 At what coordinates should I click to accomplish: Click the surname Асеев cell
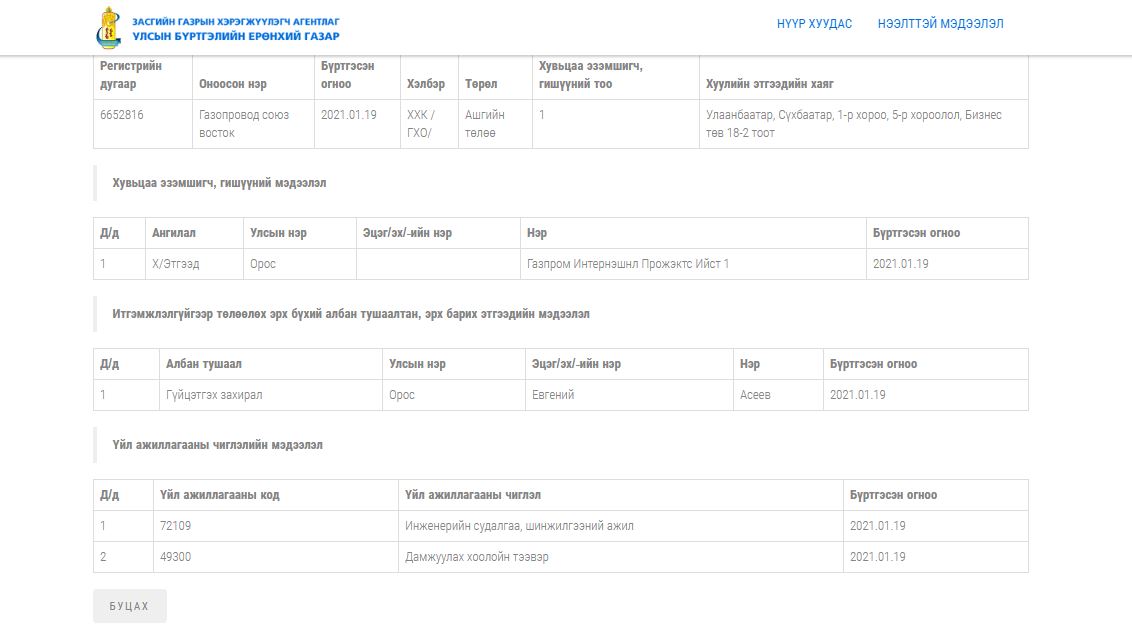pyautogui.click(x=755, y=395)
